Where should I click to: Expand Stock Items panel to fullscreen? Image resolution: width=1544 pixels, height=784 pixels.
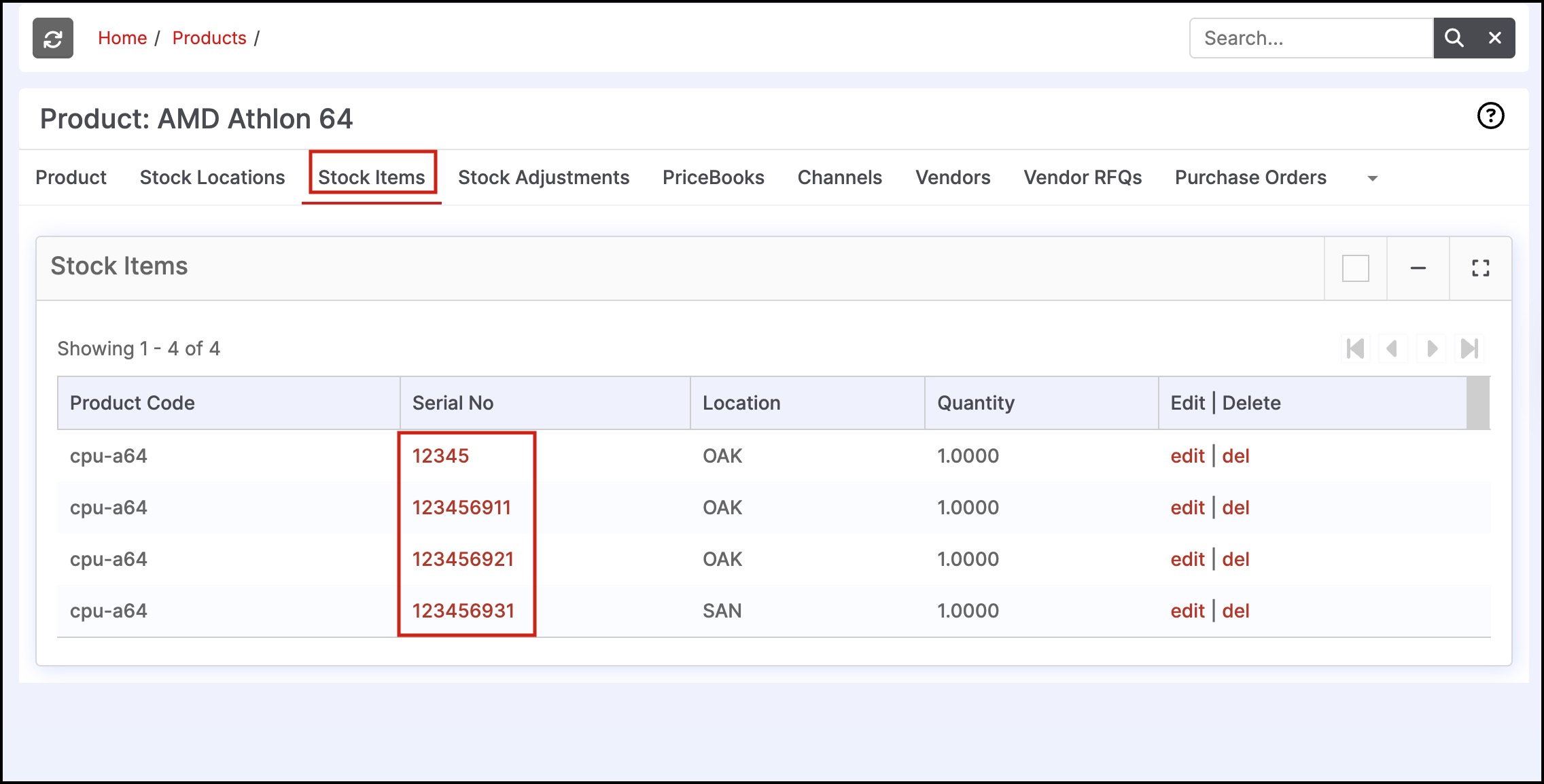coord(1480,268)
